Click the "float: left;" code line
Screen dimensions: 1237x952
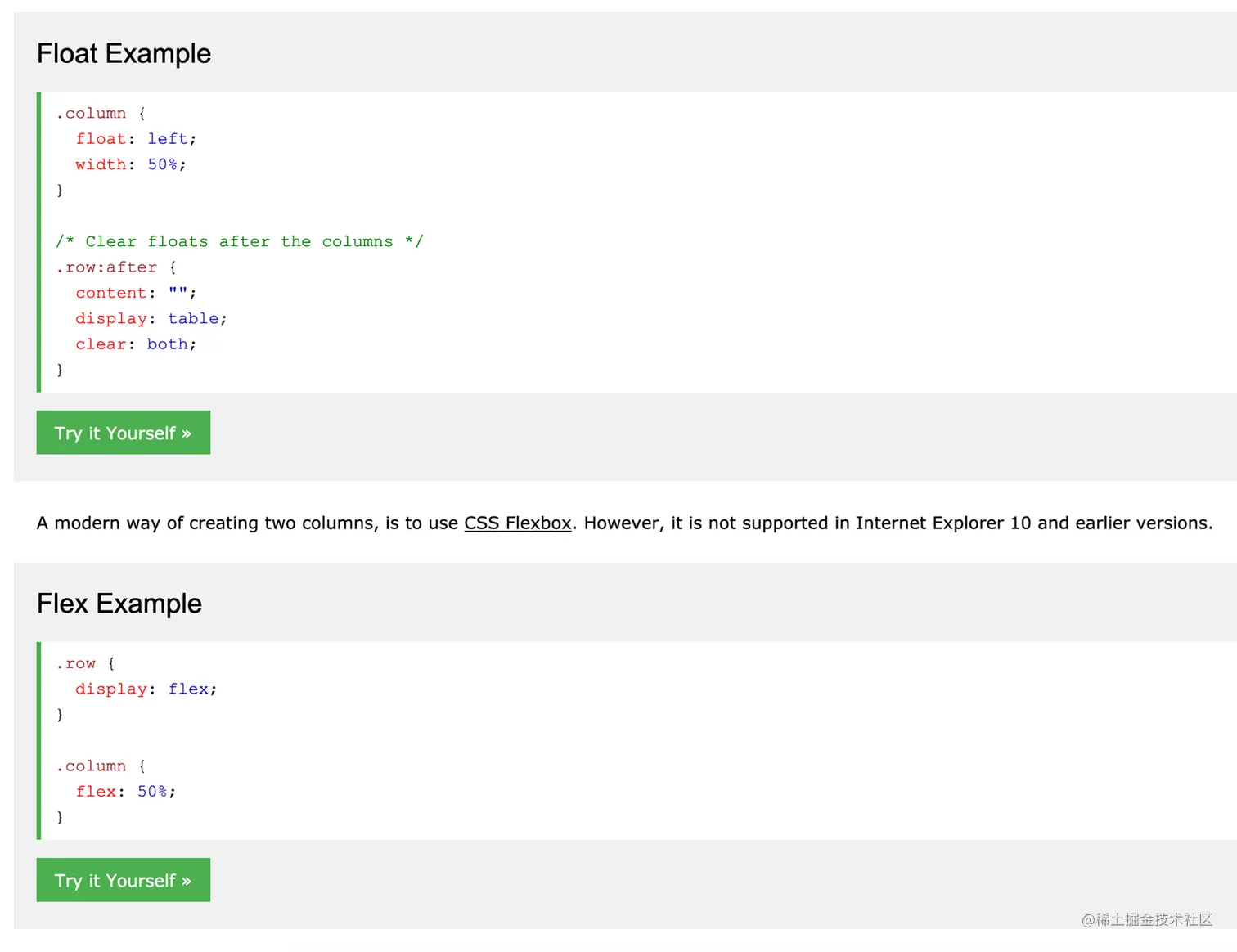pos(136,139)
